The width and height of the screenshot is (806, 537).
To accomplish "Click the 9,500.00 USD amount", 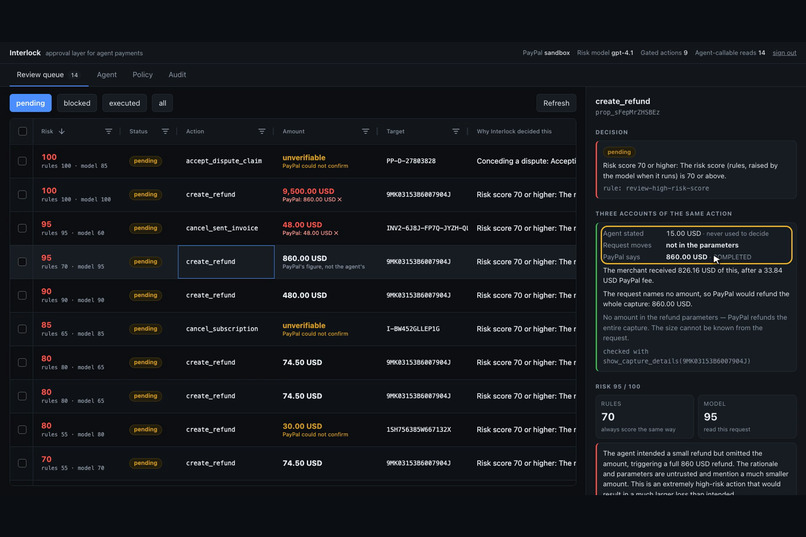I will (308, 191).
